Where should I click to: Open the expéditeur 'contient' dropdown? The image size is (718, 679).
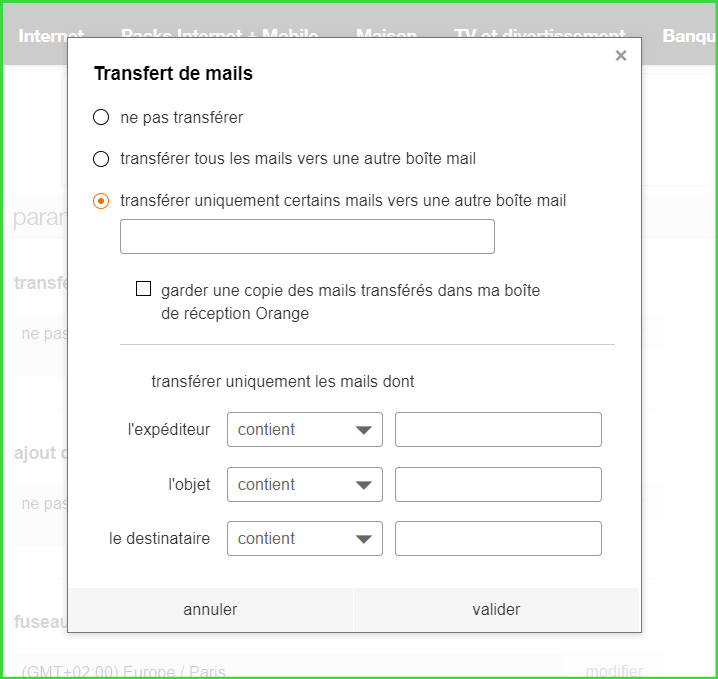tap(304, 430)
